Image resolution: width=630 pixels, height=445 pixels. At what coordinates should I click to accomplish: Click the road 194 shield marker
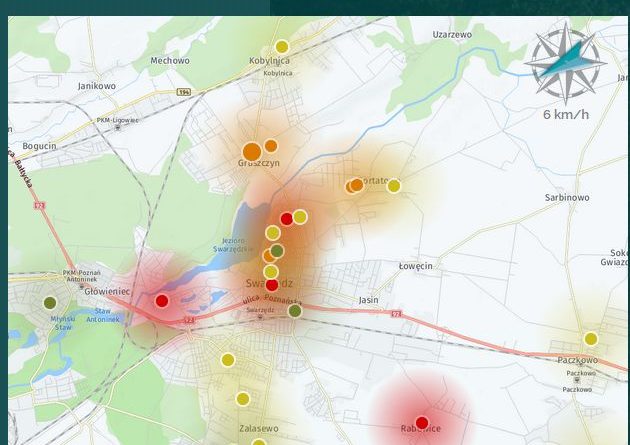184,92
